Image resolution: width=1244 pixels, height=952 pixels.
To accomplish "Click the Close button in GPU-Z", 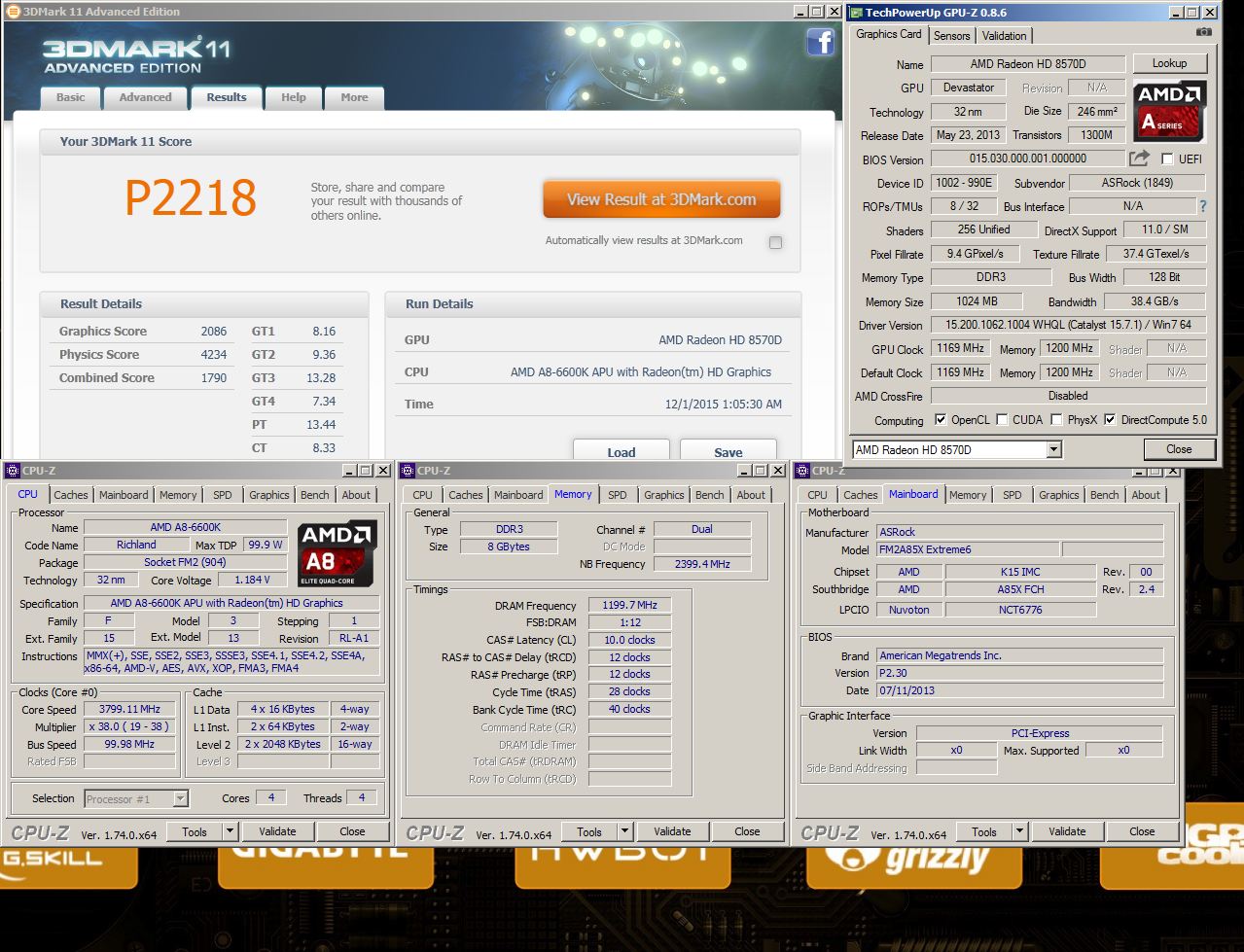I will point(1179,449).
